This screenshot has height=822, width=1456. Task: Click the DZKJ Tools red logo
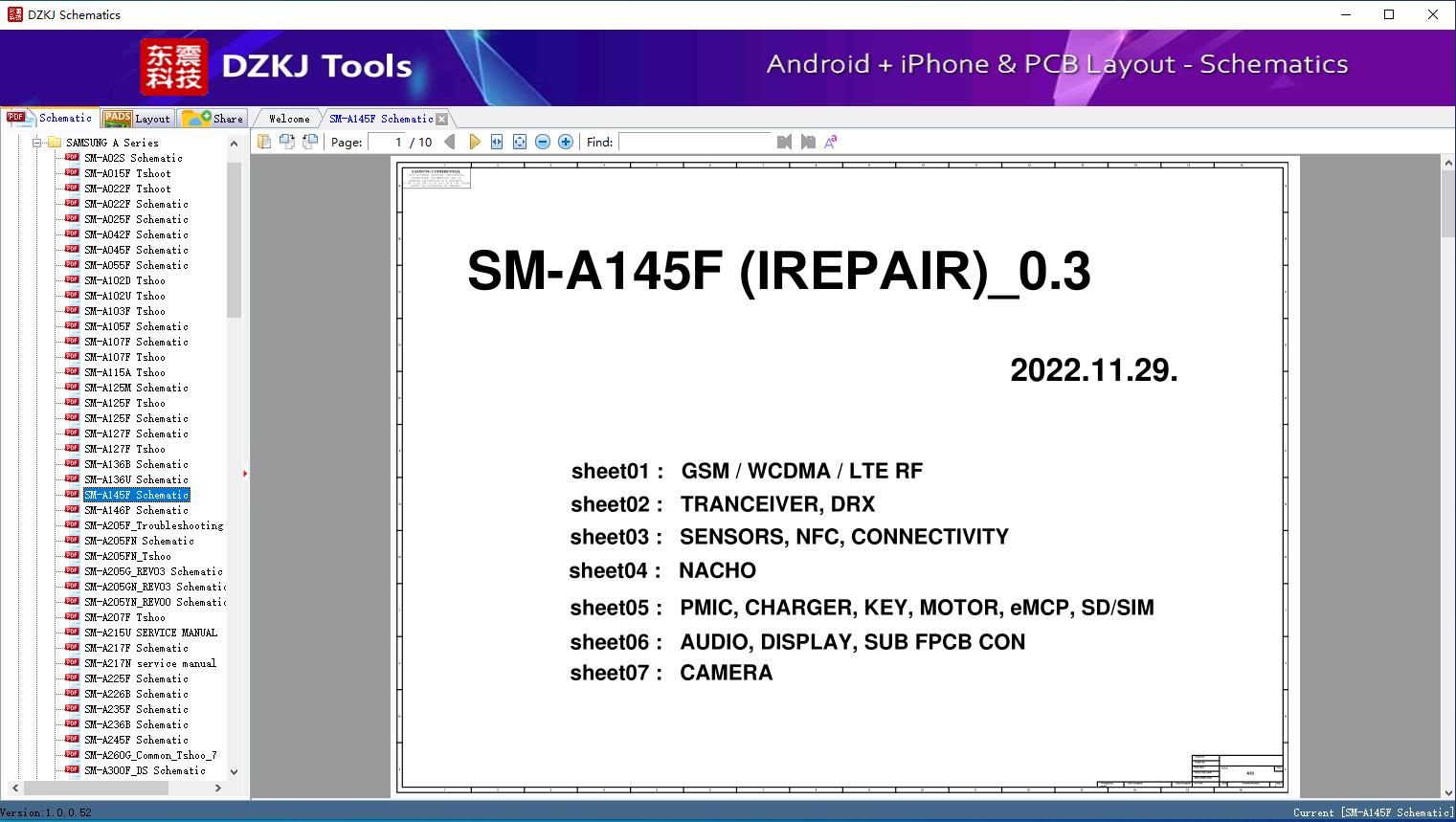tap(173, 67)
